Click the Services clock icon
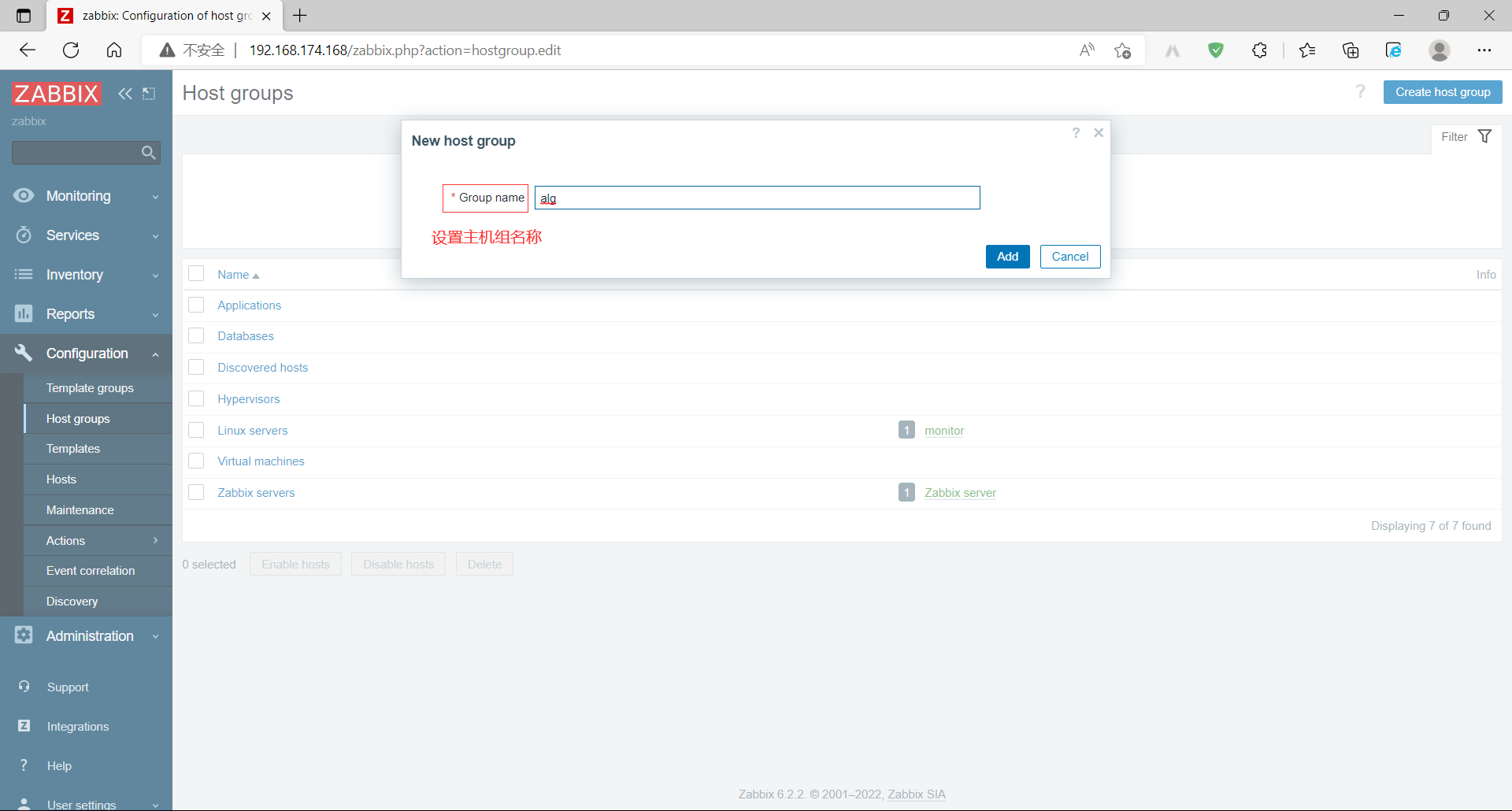Screen dimensions: 1512x811 click(24, 235)
